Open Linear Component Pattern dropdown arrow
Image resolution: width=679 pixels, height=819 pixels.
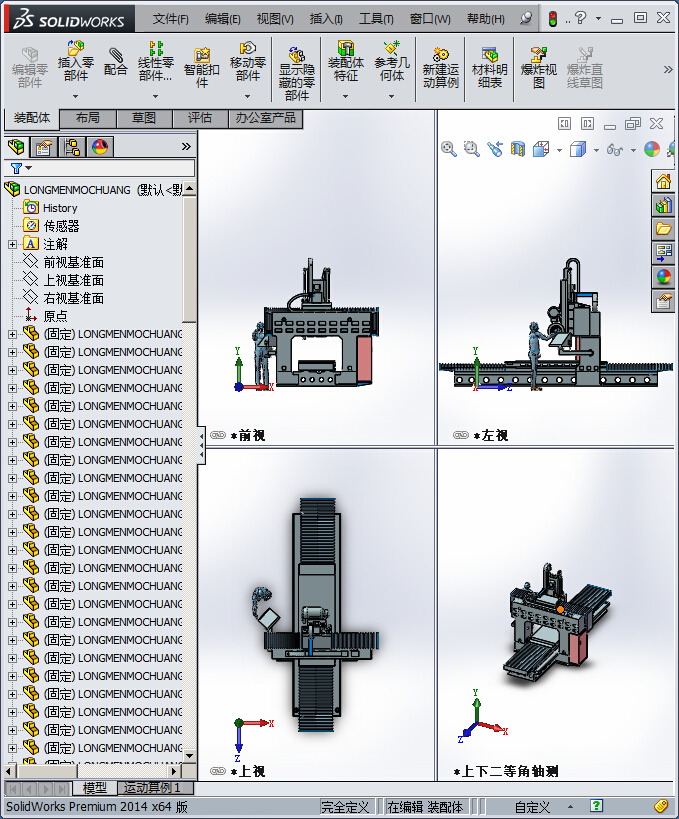pos(156,96)
